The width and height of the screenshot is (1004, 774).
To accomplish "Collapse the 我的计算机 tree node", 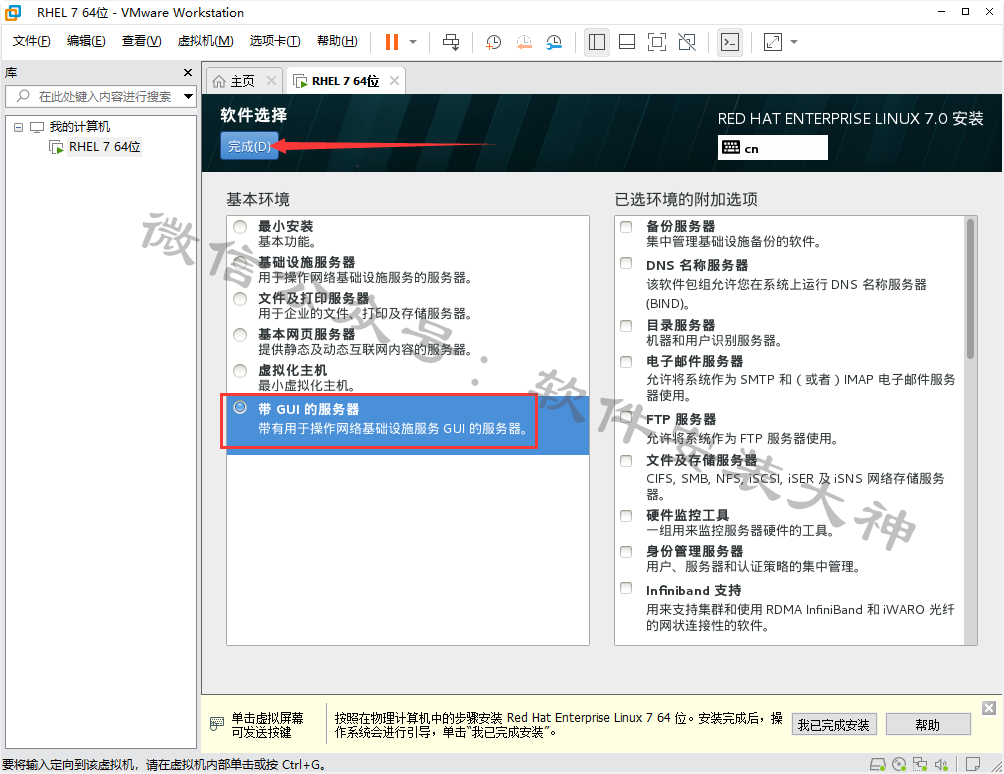I will click(x=19, y=127).
